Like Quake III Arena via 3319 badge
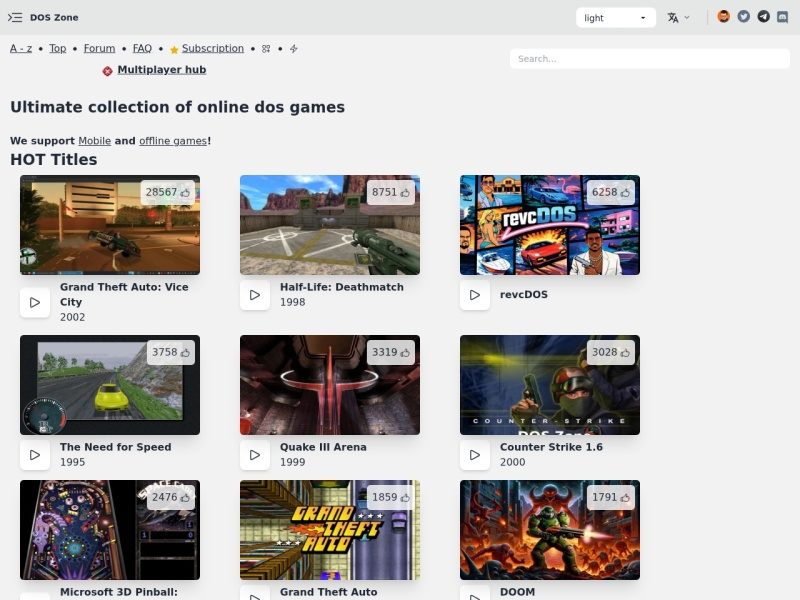Viewport: 800px width, 600px height. click(x=390, y=353)
